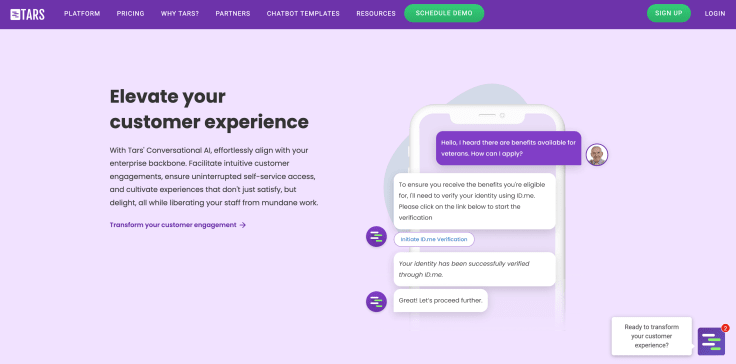
Task: Go to Chatbot Templates
Action: 303,14
